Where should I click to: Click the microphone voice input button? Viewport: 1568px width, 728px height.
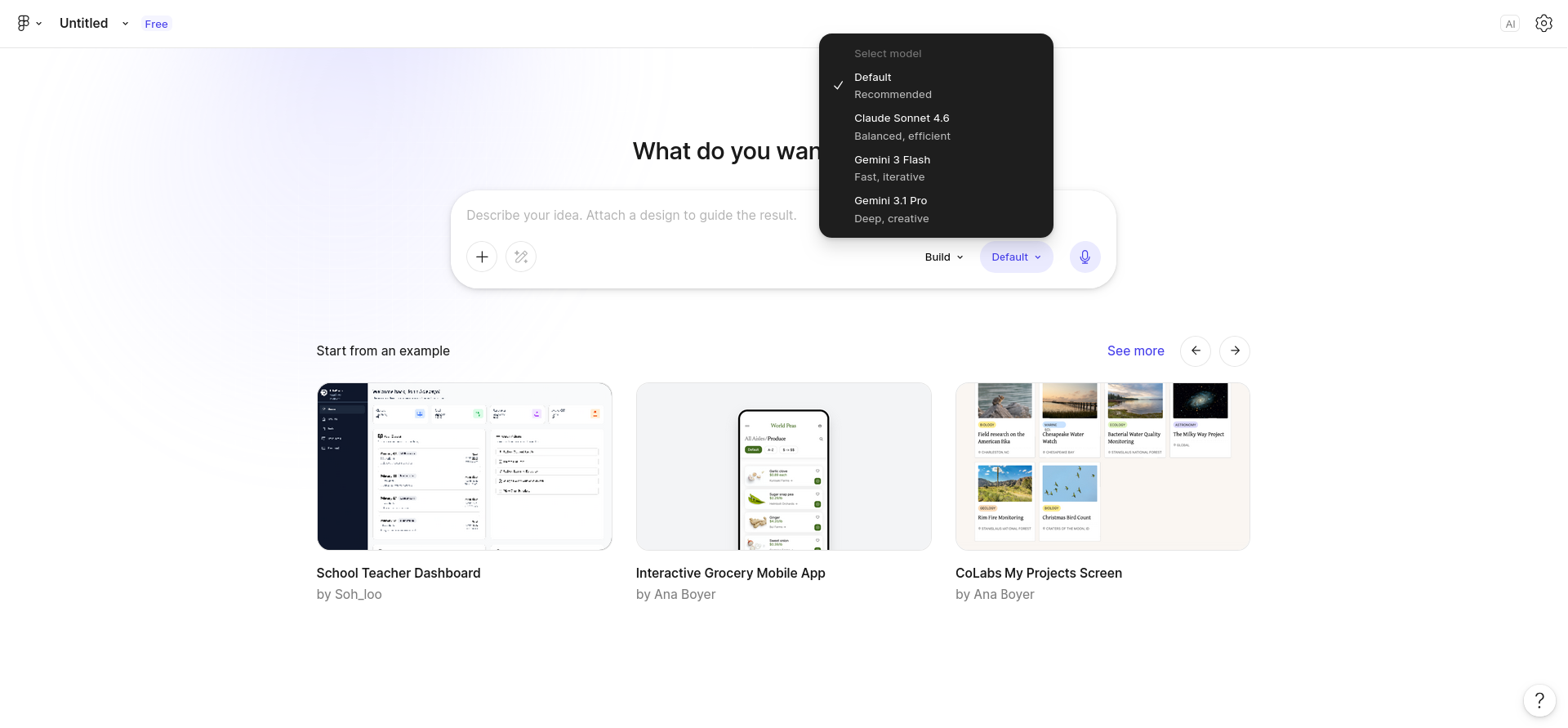pyautogui.click(x=1085, y=257)
